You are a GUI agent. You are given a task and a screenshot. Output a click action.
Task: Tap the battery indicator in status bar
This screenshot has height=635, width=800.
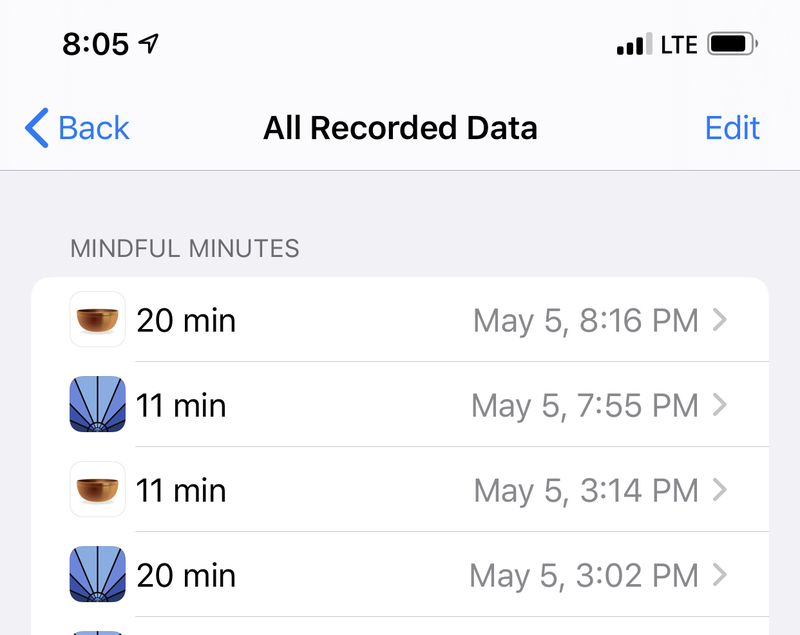[x=732, y=44]
